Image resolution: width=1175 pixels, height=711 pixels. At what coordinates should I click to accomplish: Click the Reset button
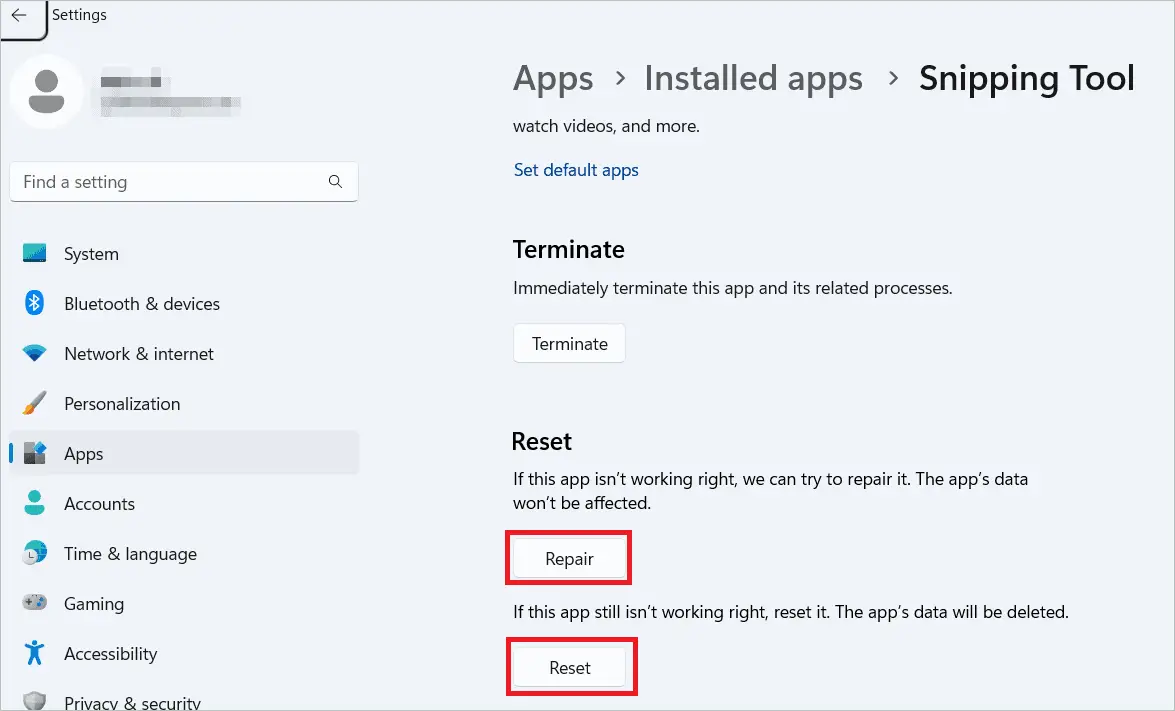(570, 668)
